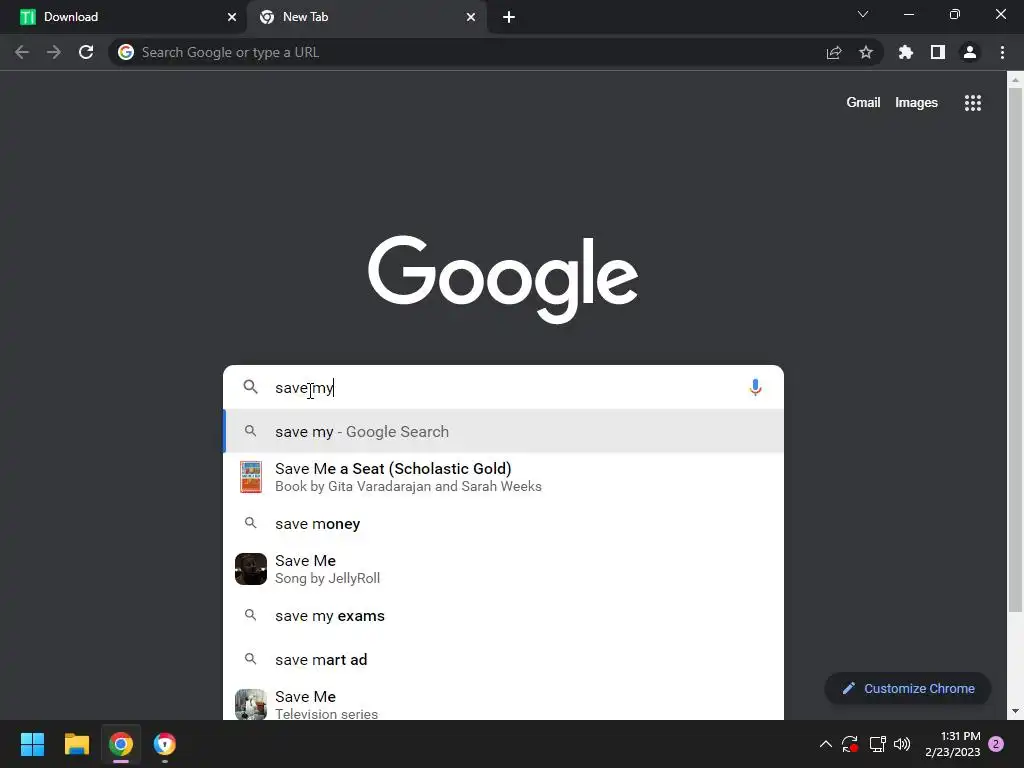Image resolution: width=1024 pixels, height=768 pixels.
Task: Open the volume speaker tray icon
Action: (x=902, y=744)
